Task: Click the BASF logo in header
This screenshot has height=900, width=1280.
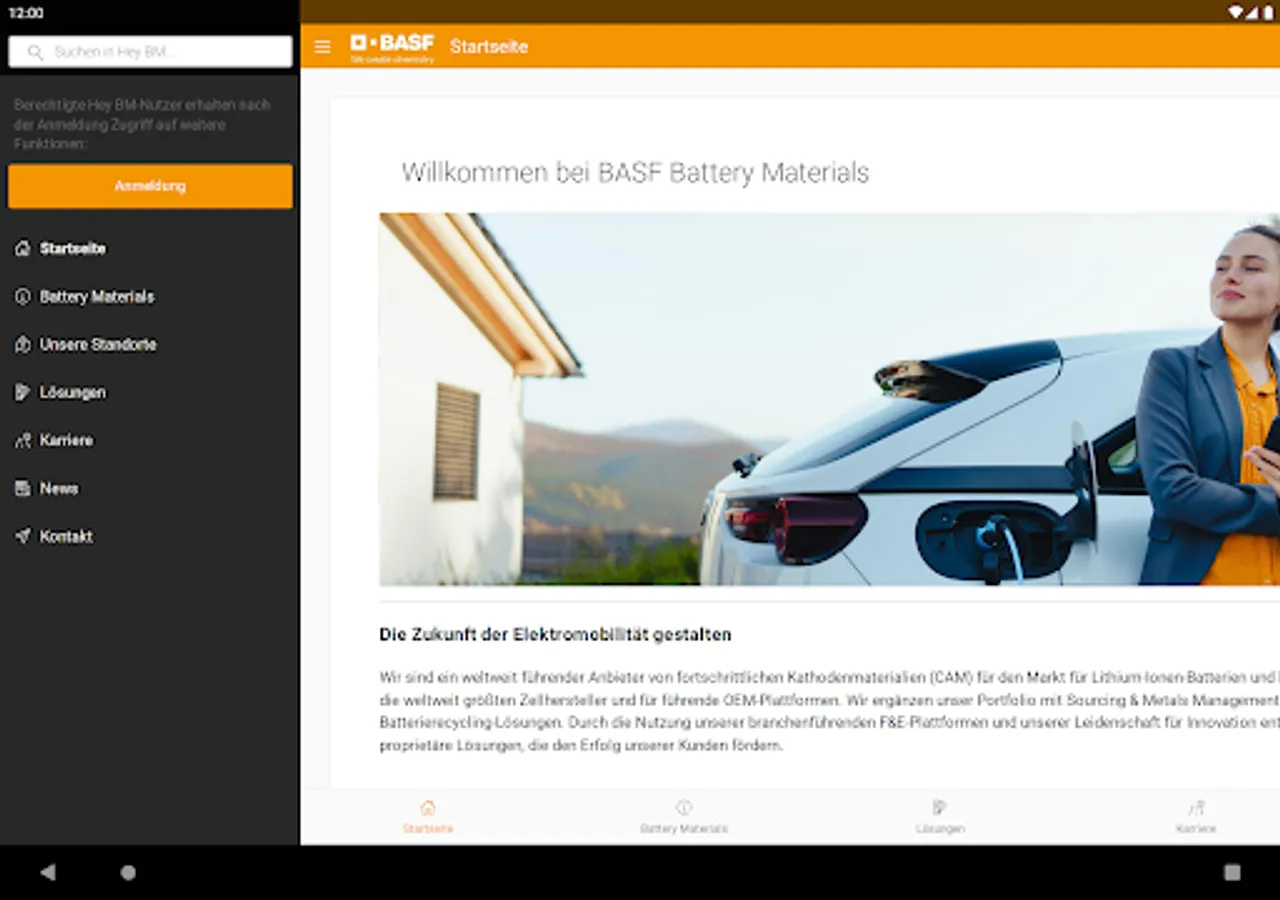Action: [x=392, y=47]
